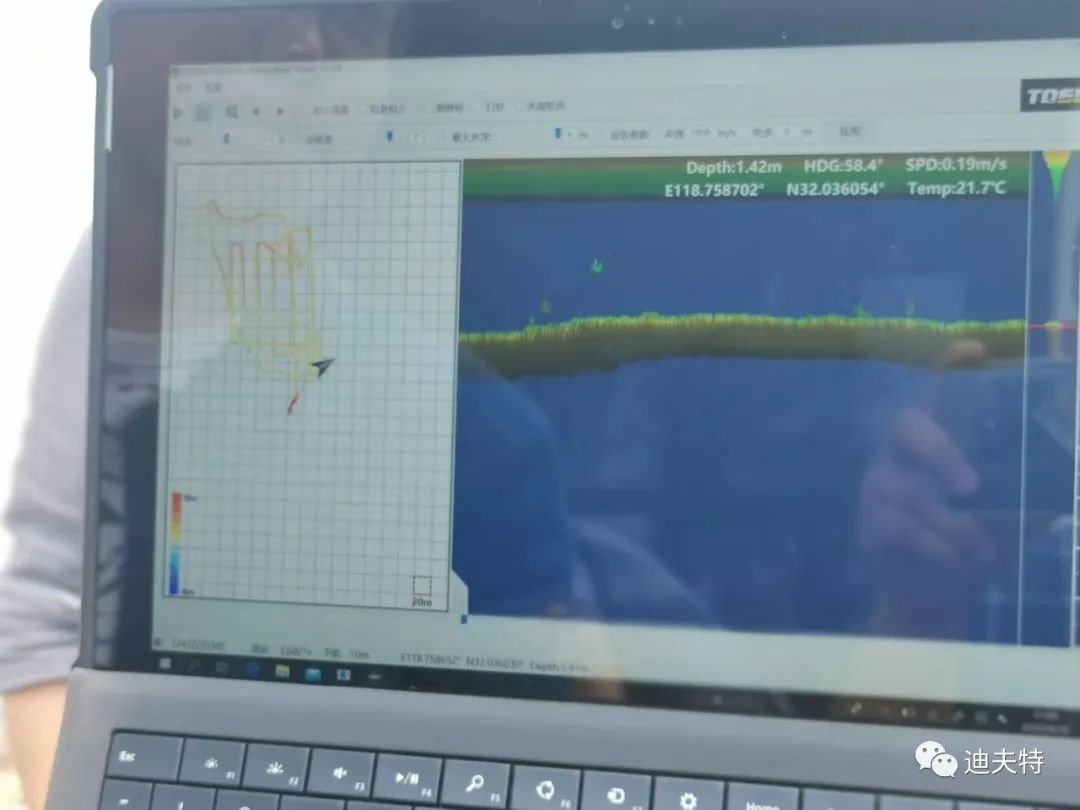Click the green highlighted toolbar icon
This screenshot has height=810, width=1080.
point(203,112)
